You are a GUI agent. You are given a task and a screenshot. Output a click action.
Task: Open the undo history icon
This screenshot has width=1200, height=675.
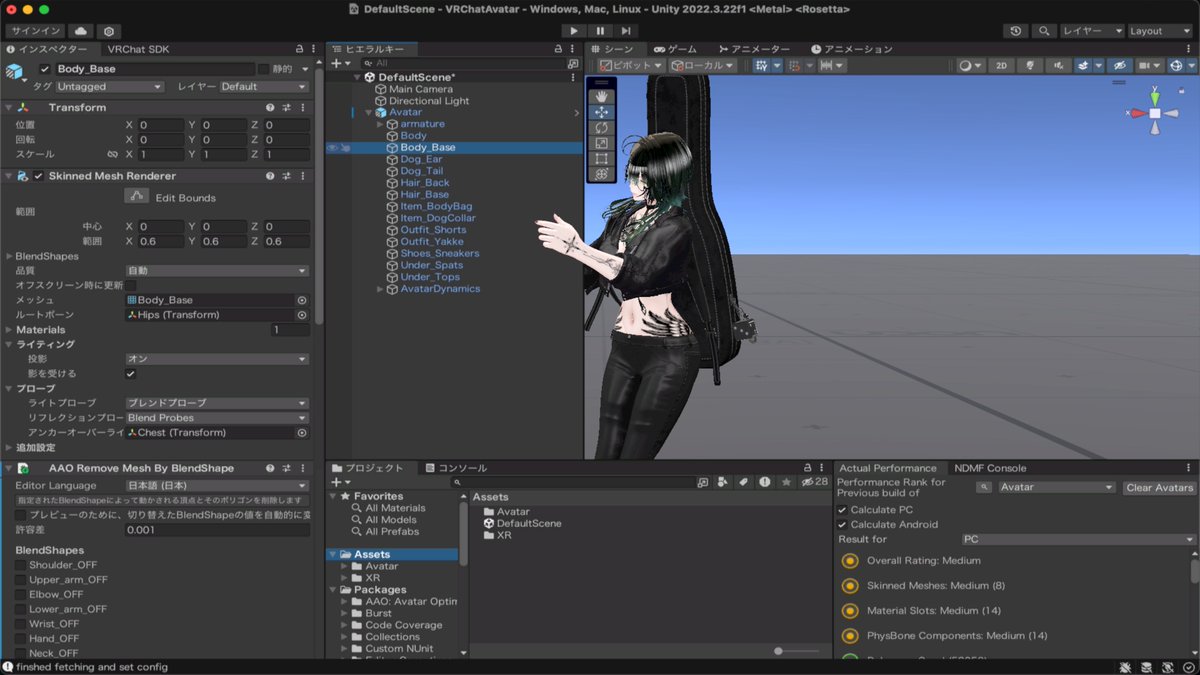[1016, 31]
